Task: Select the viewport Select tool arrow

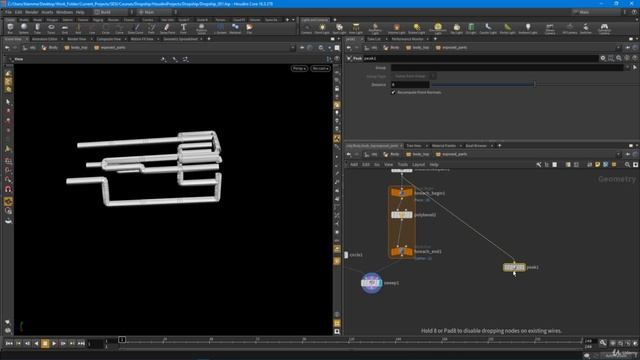Action: click(x=8, y=102)
